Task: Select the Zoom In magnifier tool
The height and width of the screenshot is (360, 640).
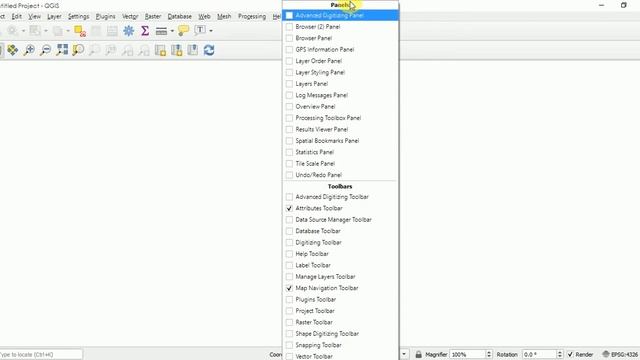Action: coord(29,50)
